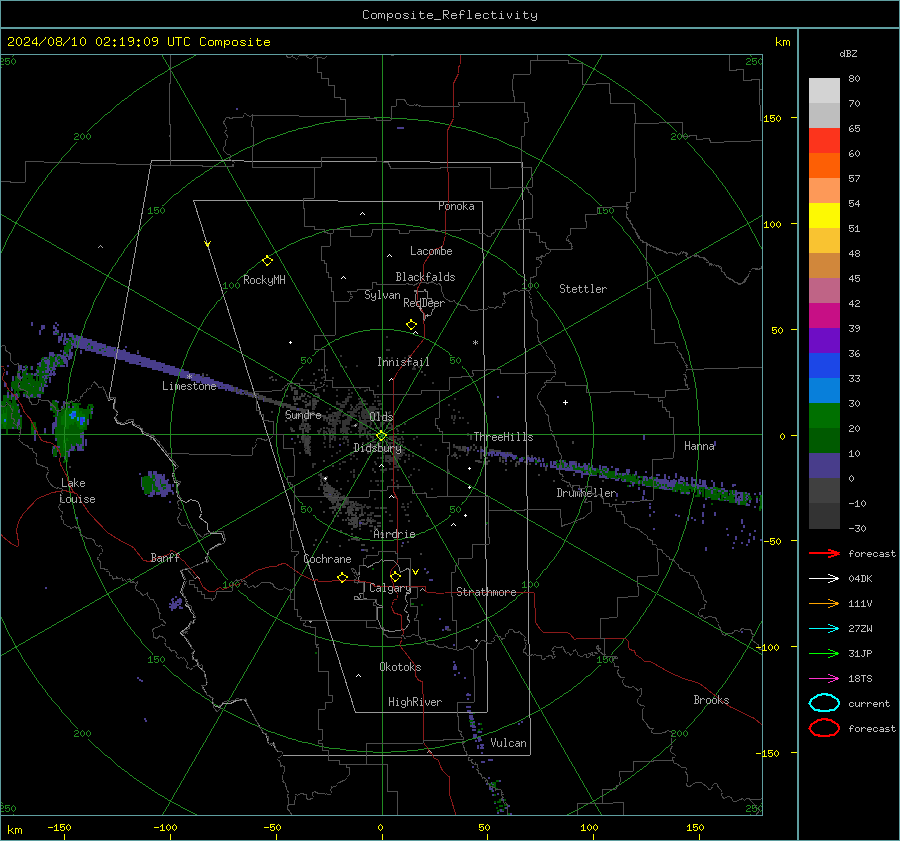Viewport: 900px width, 841px height.
Task: Pick the light gray 80 dBZ color swatch
Action: click(x=824, y=91)
